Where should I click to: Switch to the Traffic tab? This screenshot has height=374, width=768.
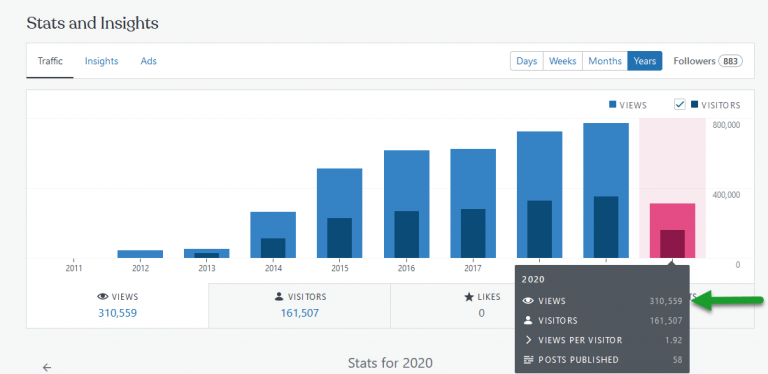pyautogui.click(x=50, y=61)
